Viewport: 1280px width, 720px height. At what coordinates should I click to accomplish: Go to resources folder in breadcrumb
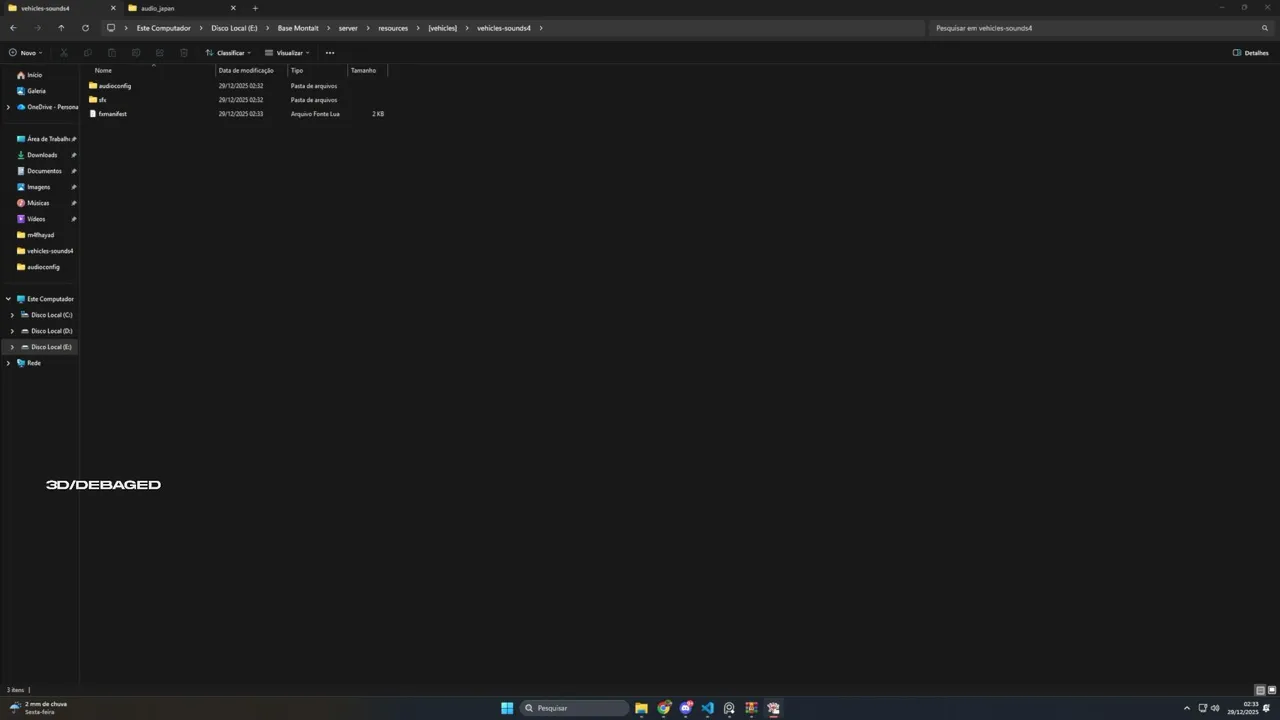(393, 28)
